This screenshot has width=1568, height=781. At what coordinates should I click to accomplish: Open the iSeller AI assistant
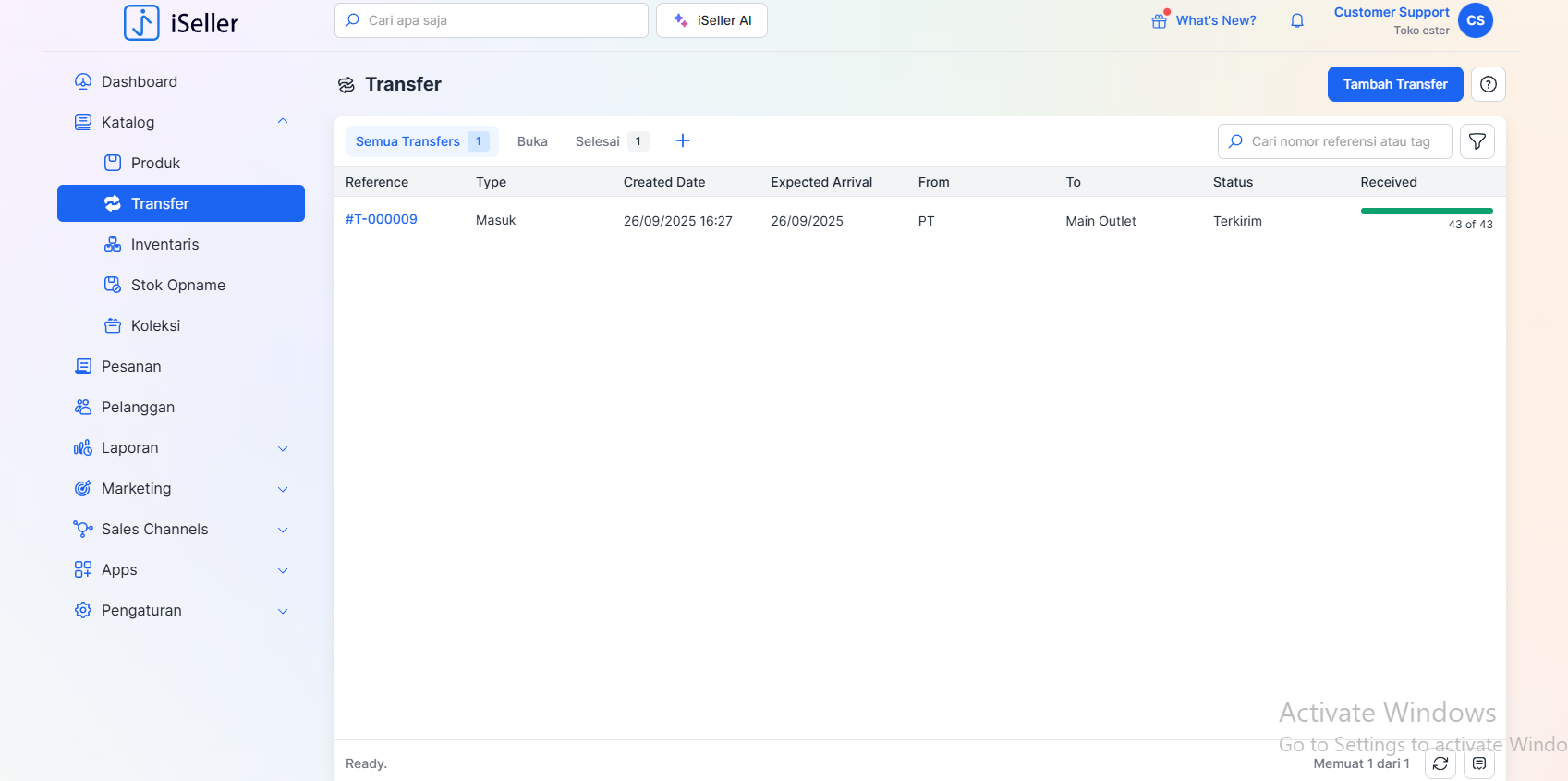pos(711,20)
